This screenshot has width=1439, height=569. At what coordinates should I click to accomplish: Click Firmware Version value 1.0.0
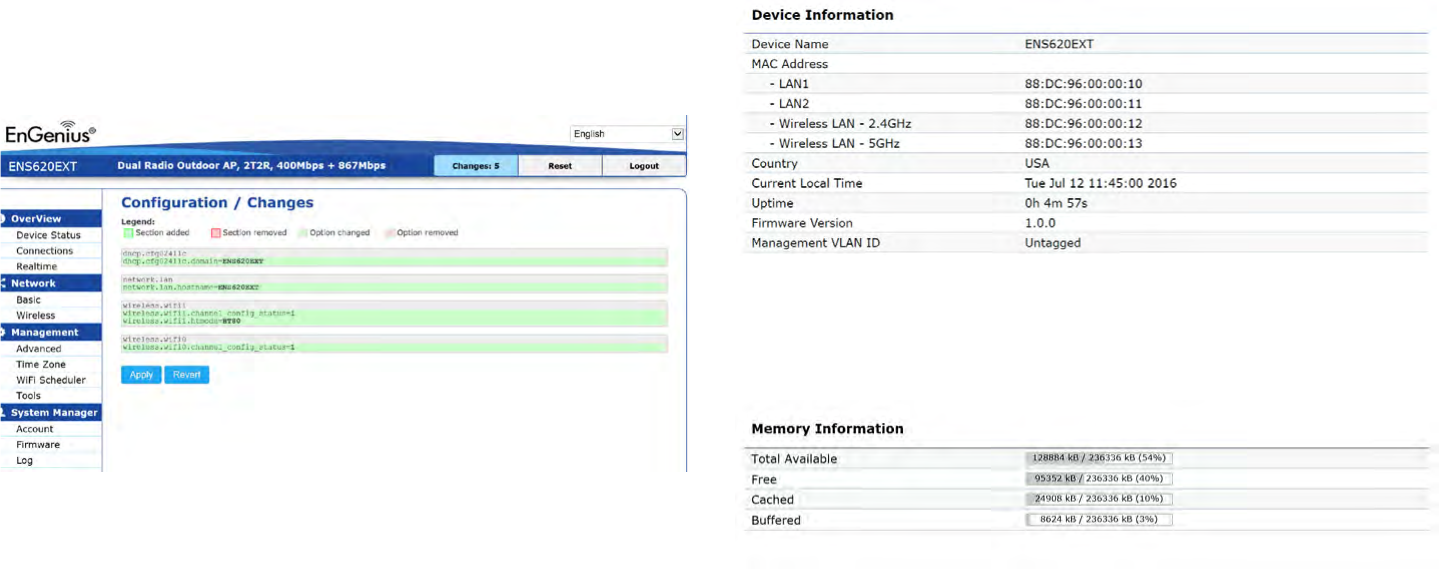tap(1040, 223)
